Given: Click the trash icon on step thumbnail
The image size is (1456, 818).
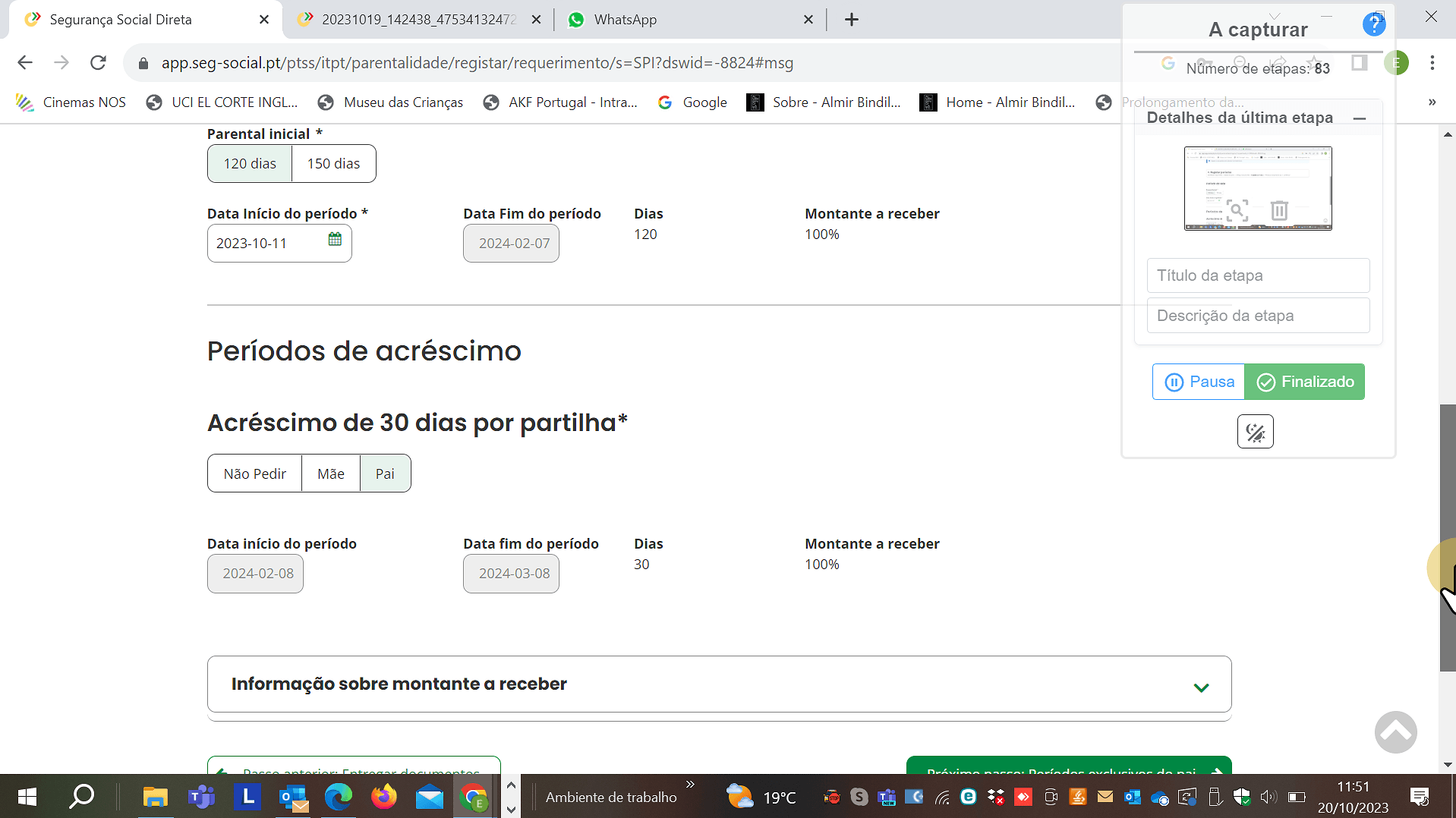Looking at the screenshot, I should click(1279, 210).
